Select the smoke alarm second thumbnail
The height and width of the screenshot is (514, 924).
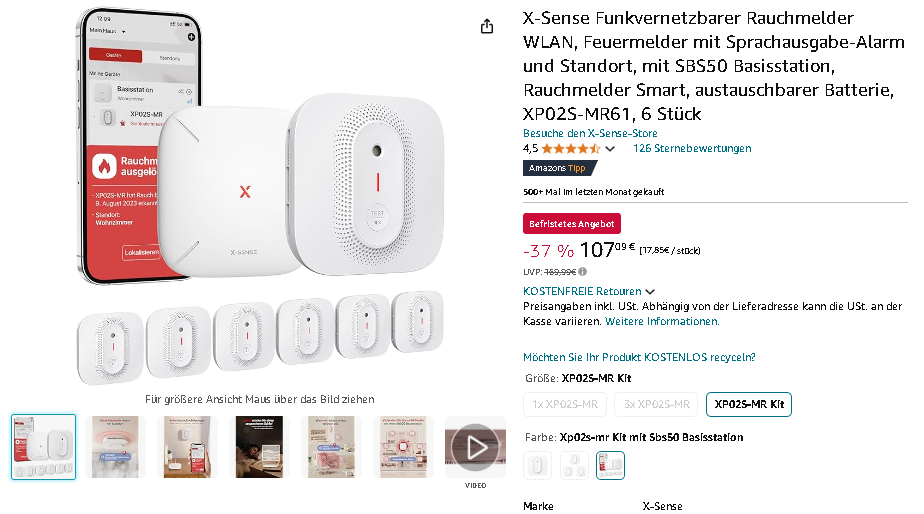[116, 447]
